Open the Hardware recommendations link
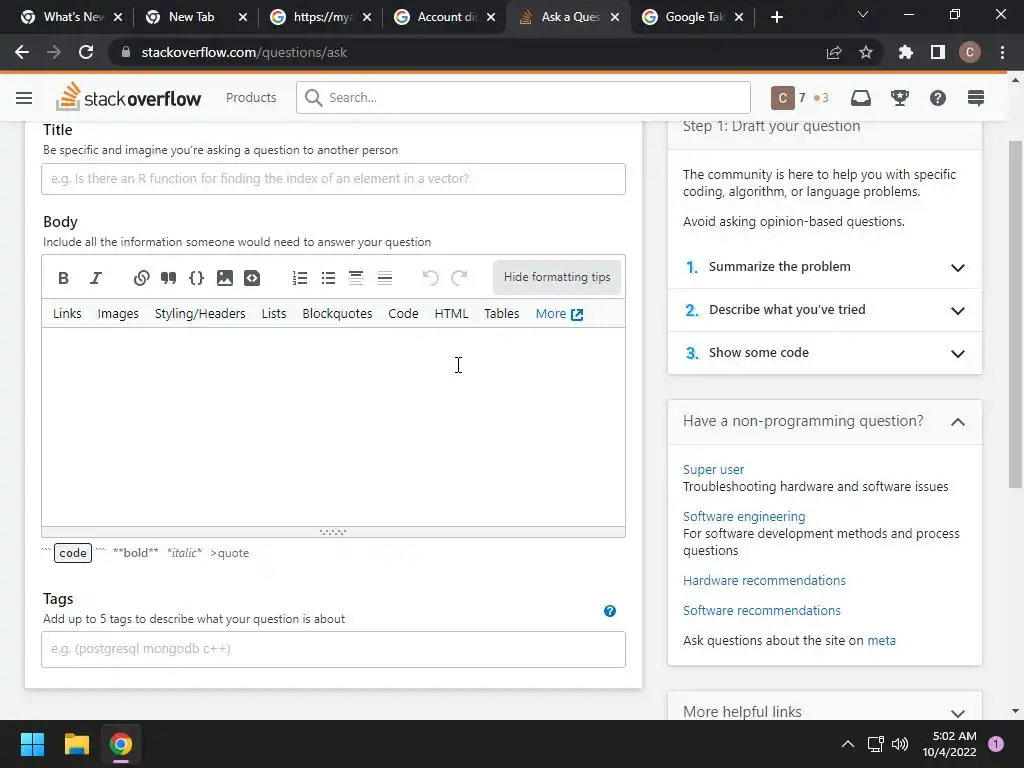This screenshot has width=1024, height=768. [764, 581]
